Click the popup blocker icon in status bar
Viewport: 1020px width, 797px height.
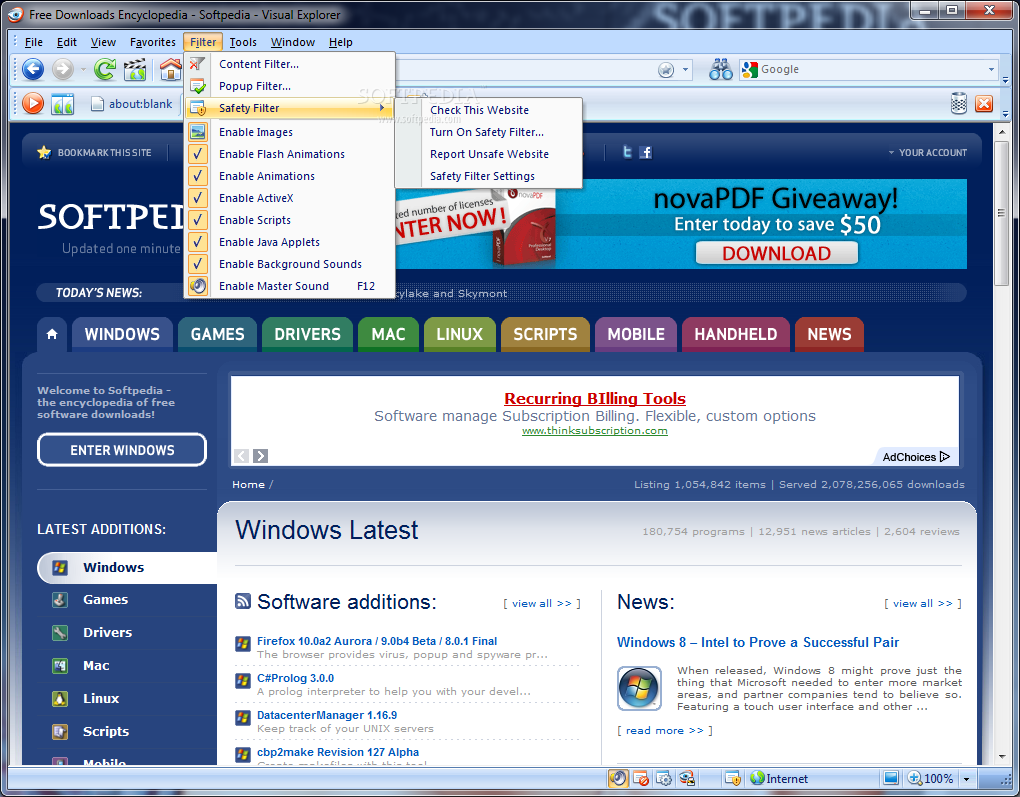coord(641,778)
